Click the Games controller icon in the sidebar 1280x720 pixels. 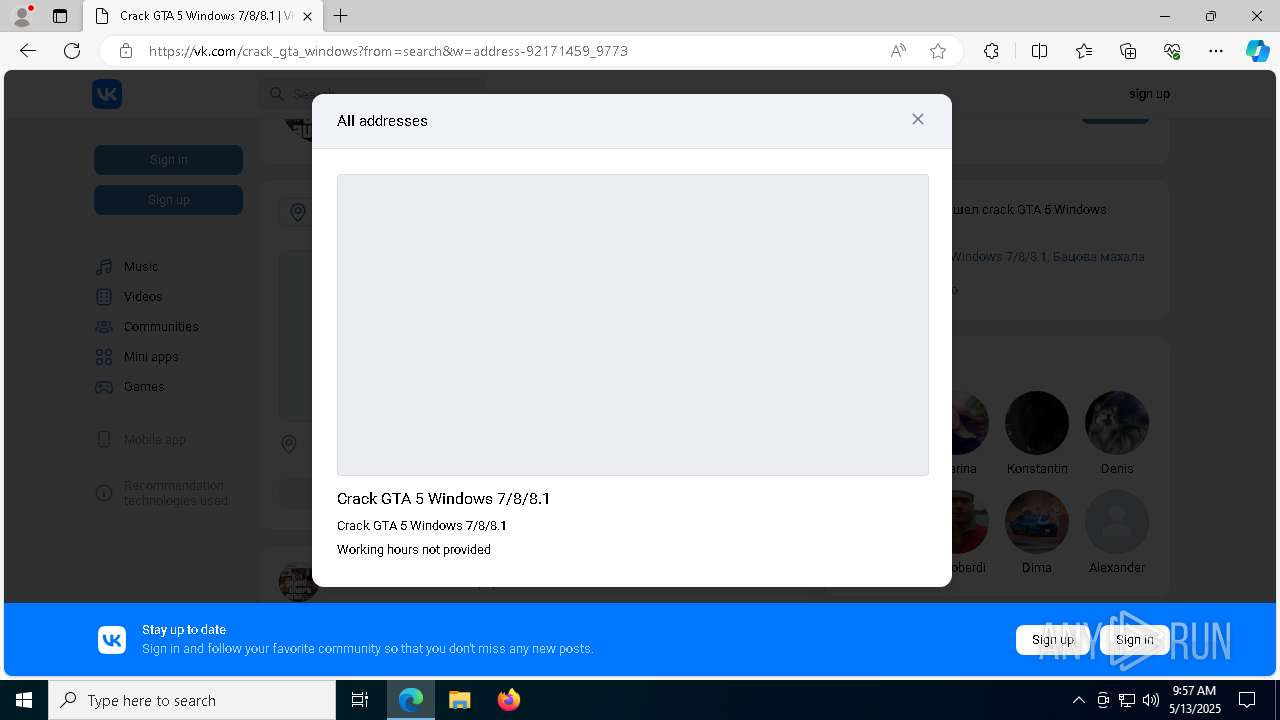pos(104,387)
